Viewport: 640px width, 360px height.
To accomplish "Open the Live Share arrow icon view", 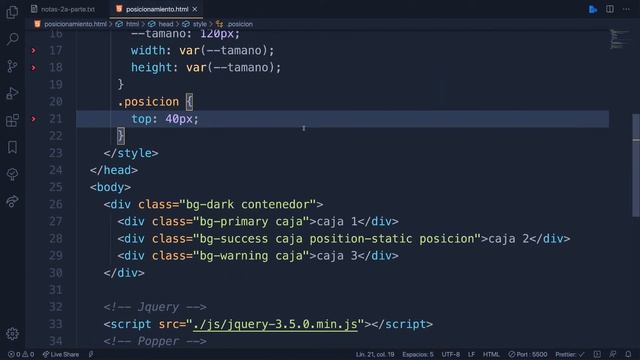I will [12, 201].
